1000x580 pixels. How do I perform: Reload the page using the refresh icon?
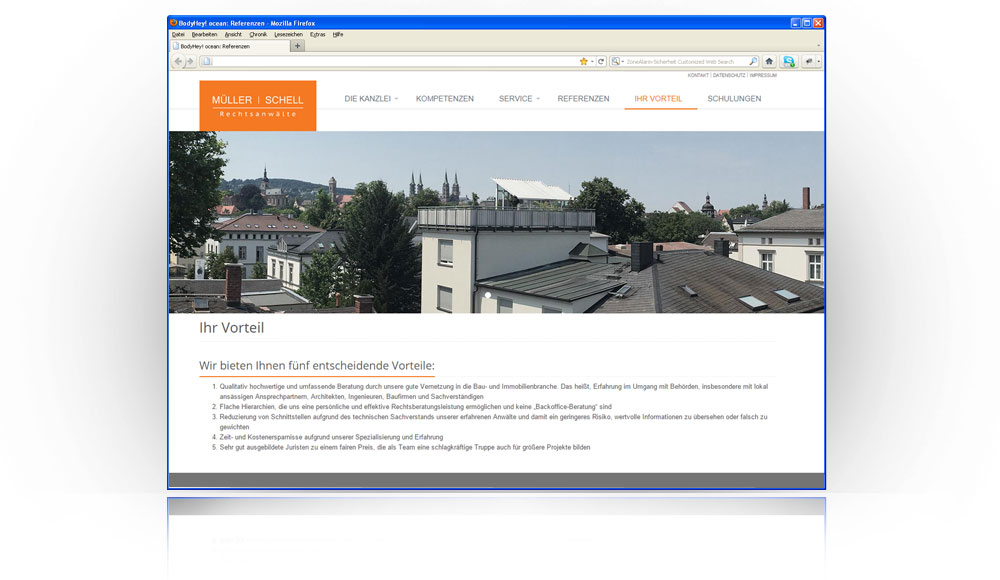coord(600,62)
